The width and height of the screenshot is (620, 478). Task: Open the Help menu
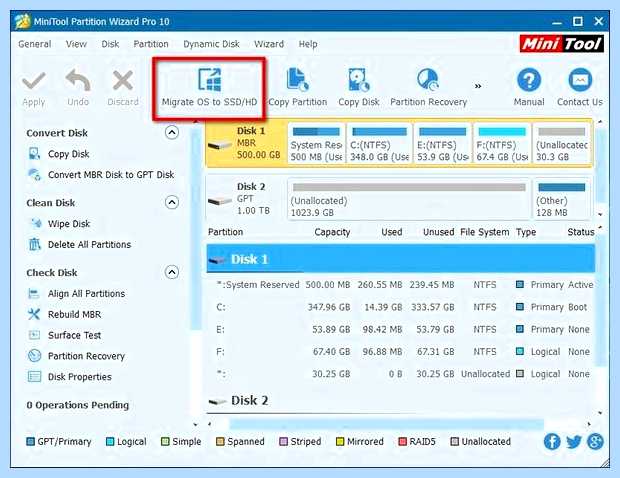(308, 44)
